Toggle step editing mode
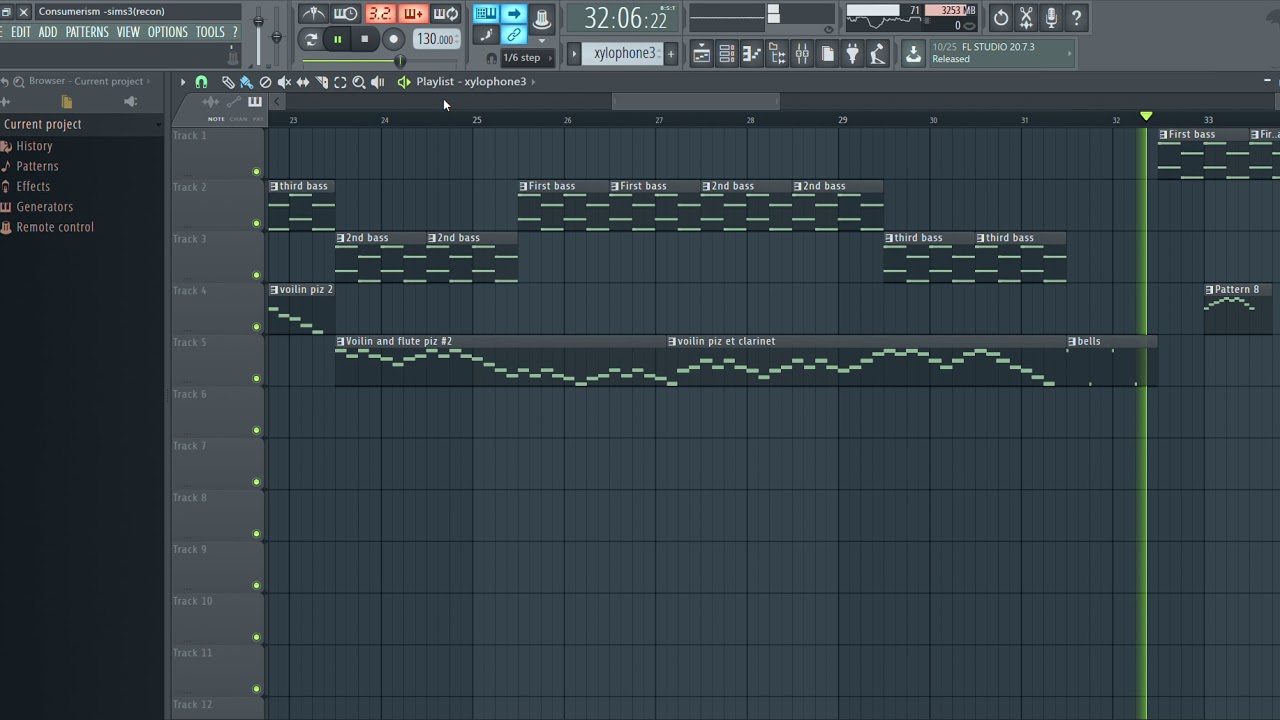 pyautogui.click(x=486, y=35)
